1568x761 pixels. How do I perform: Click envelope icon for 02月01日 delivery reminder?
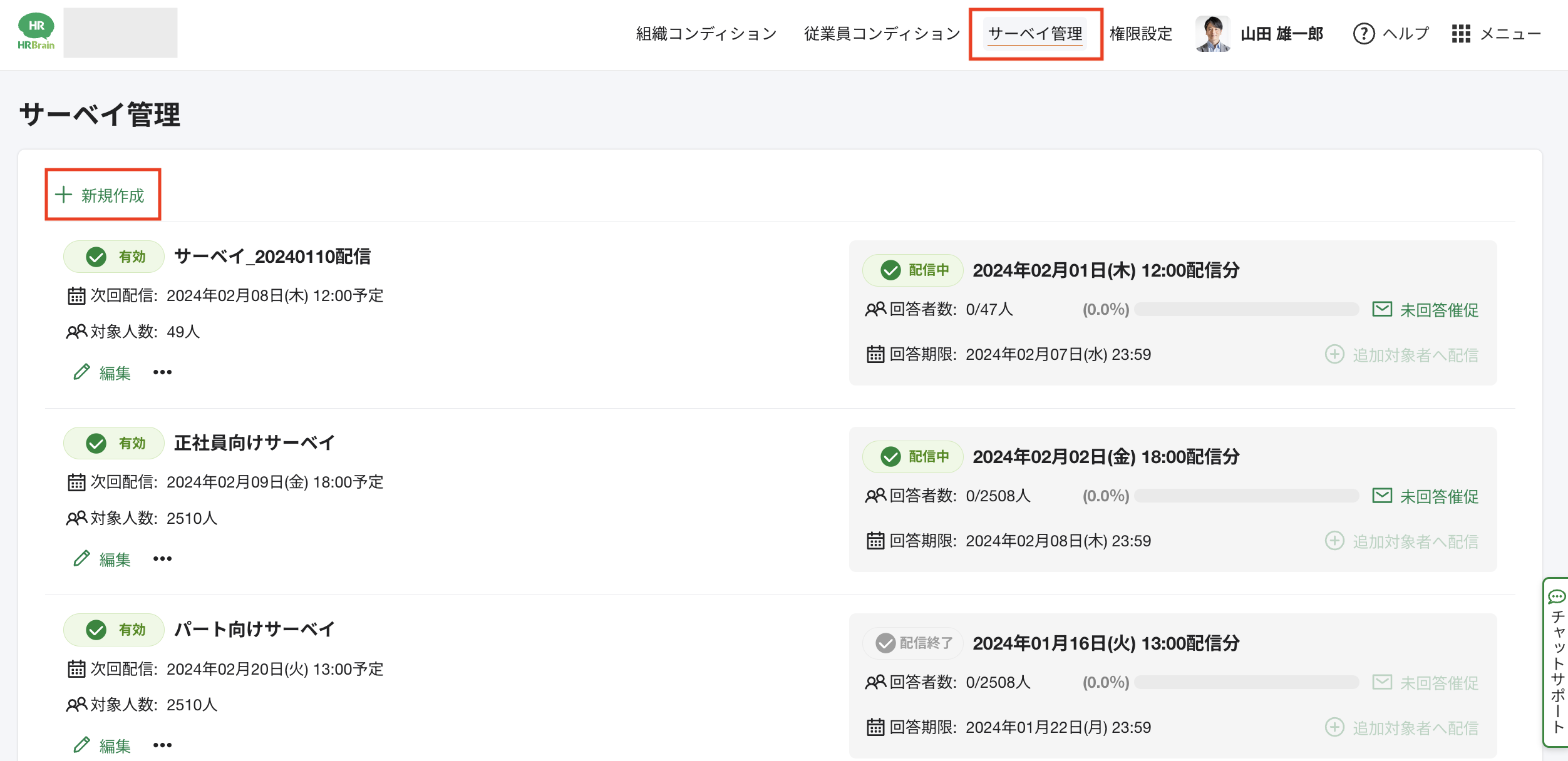click(1382, 309)
